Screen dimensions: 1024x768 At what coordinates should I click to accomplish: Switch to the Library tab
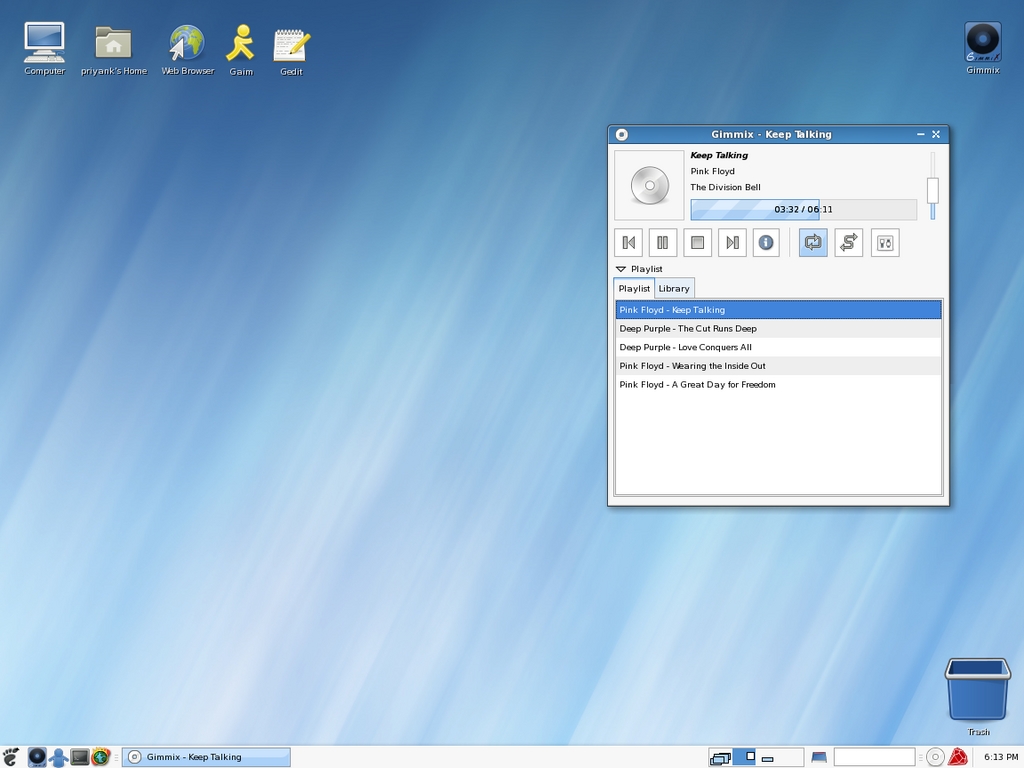pyautogui.click(x=674, y=289)
